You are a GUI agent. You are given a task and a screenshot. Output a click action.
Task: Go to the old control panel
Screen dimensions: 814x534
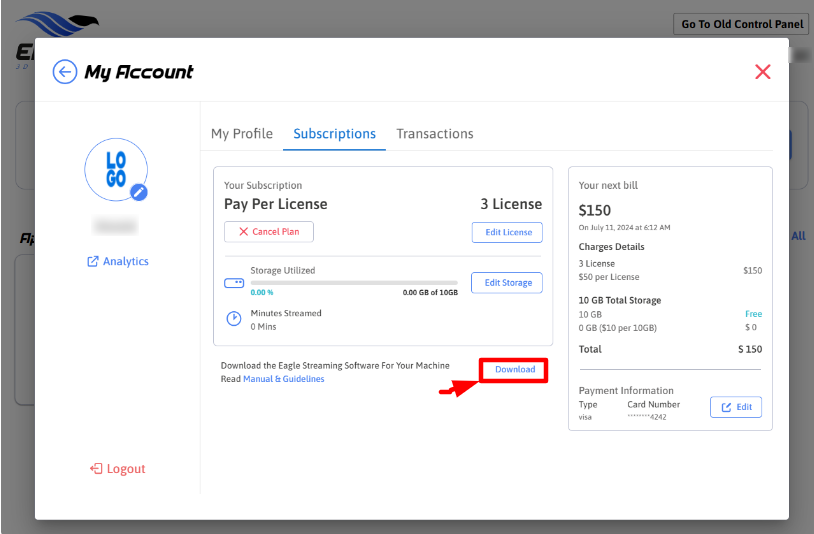point(741,24)
